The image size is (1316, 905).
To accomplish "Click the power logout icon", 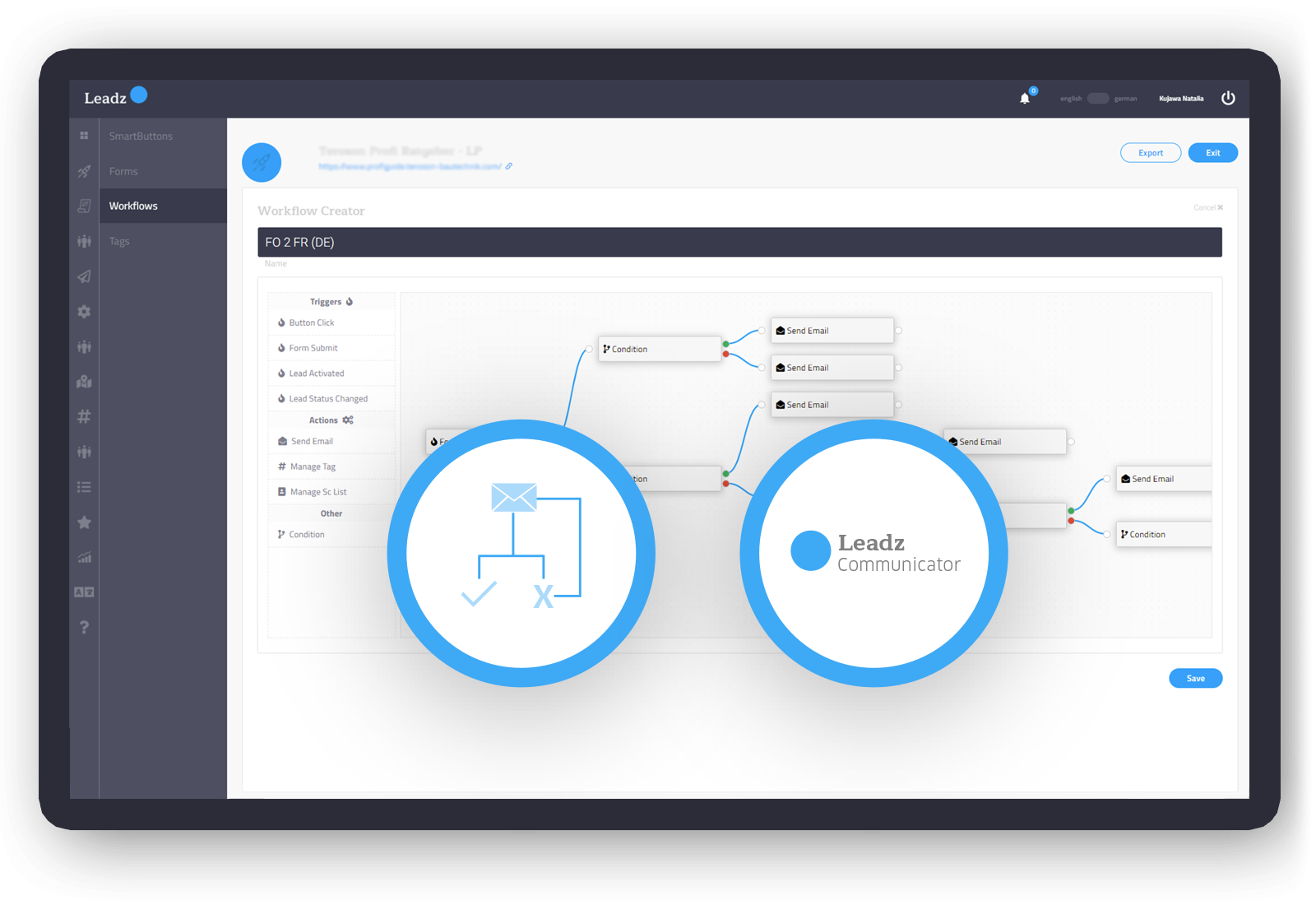I will [x=1228, y=98].
